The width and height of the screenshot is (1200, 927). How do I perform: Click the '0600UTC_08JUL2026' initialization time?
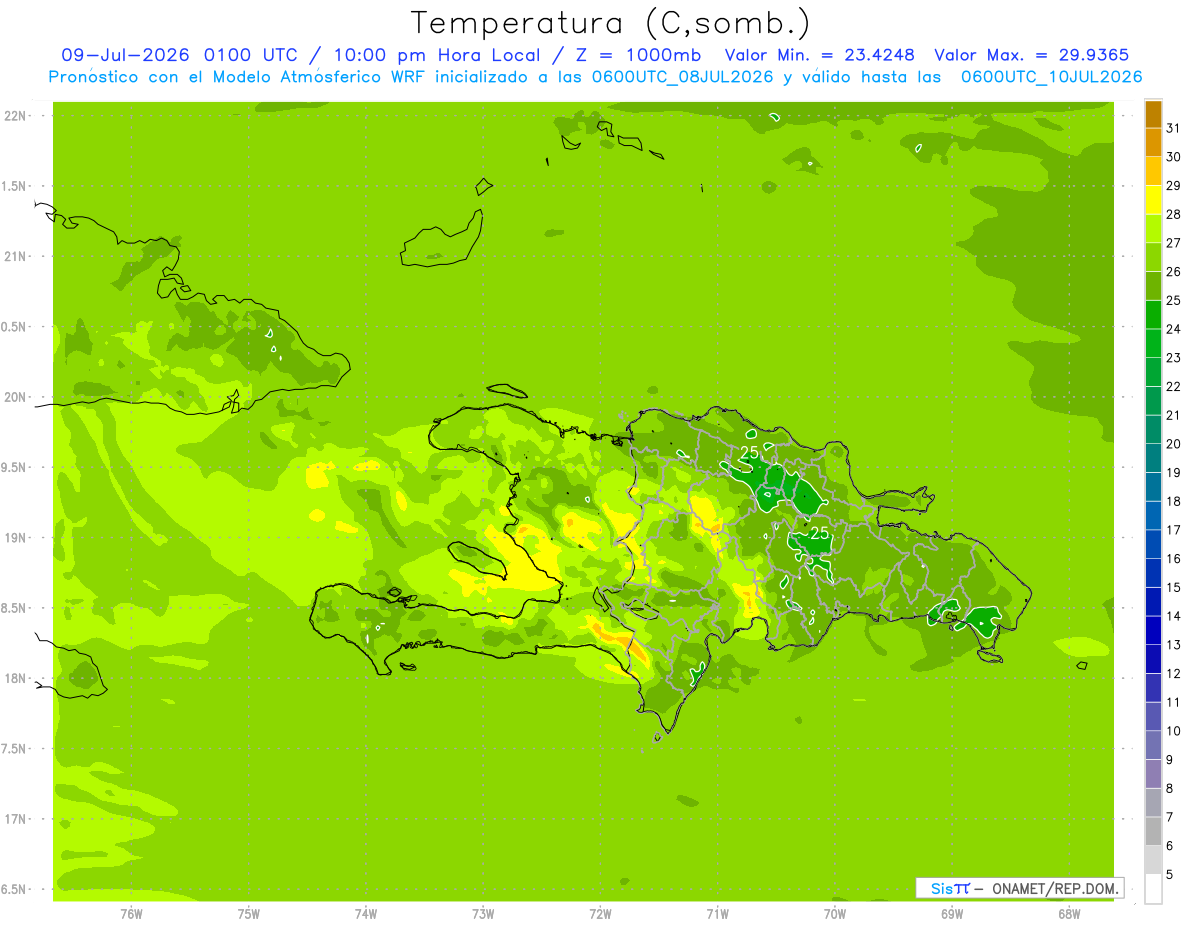pyautogui.click(x=685, y=77)
